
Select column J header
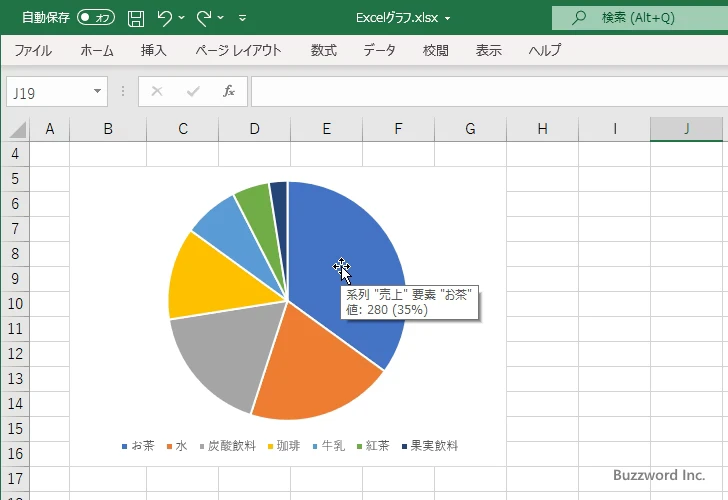tap(686, 129)
